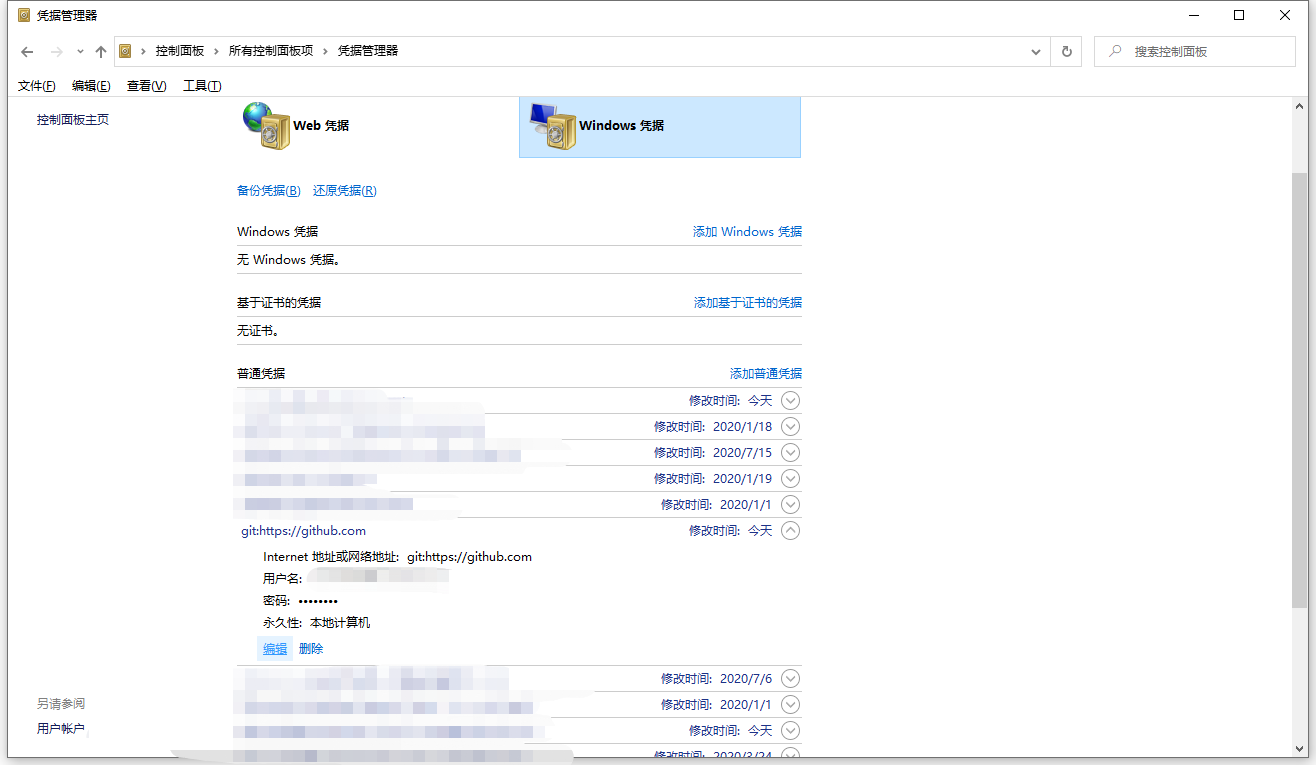
Task: Click 还原凭据(R) link
Action: (345, 191)
